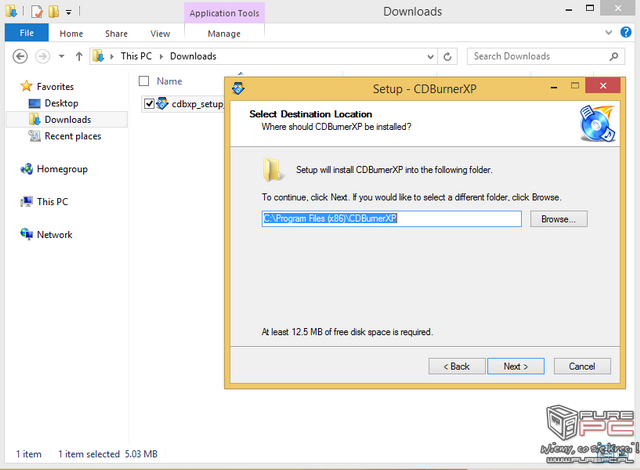Close the Setup - CDBurnerXP dialog
The width and height of the screenshot is (640, 470).
(603, 86)
